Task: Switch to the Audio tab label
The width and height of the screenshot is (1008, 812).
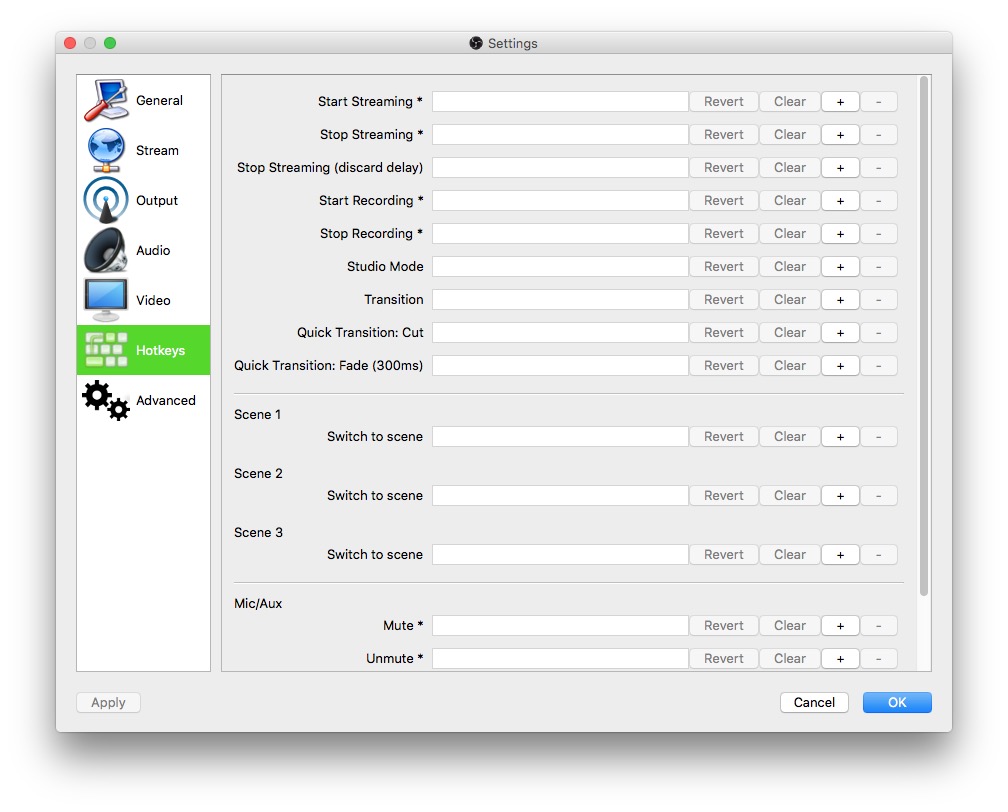Action: (x=153, y=250)
